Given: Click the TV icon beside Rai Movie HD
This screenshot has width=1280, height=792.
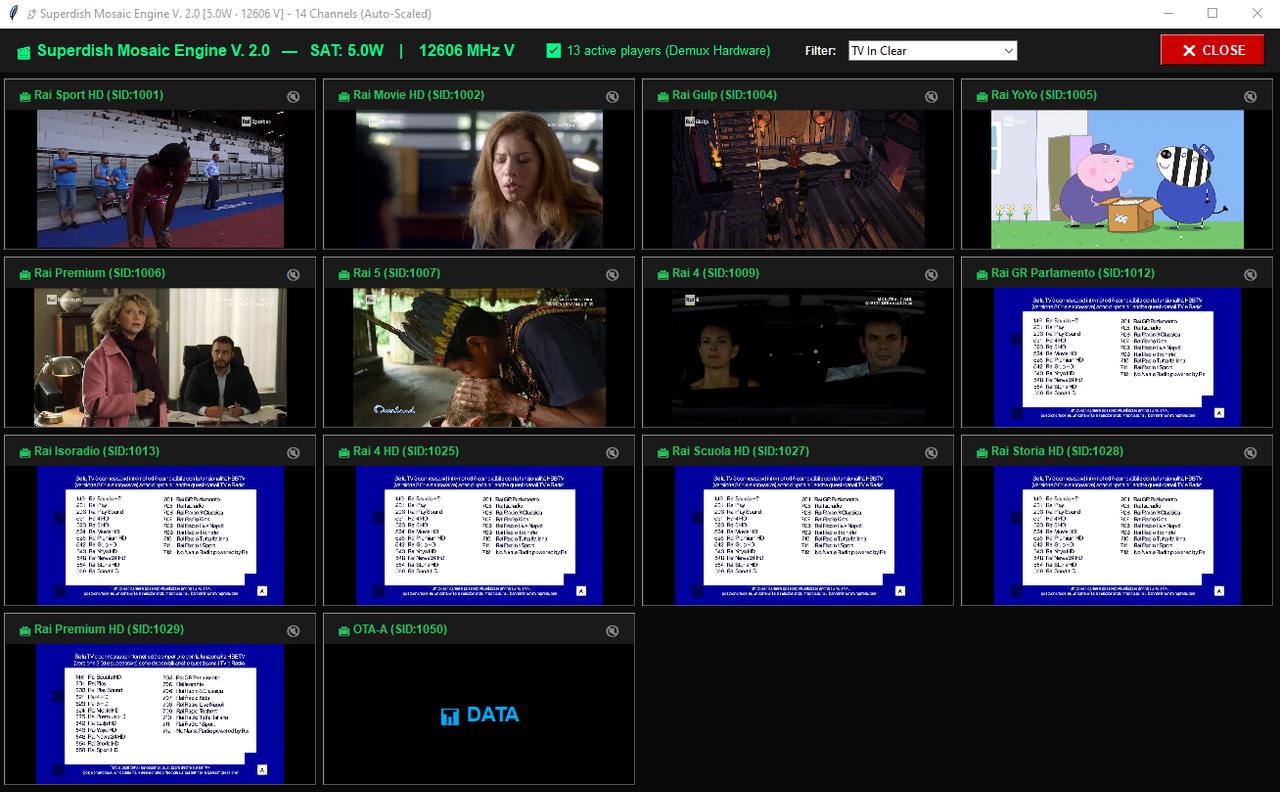Looking at the screenshot, I should [343, 96].
